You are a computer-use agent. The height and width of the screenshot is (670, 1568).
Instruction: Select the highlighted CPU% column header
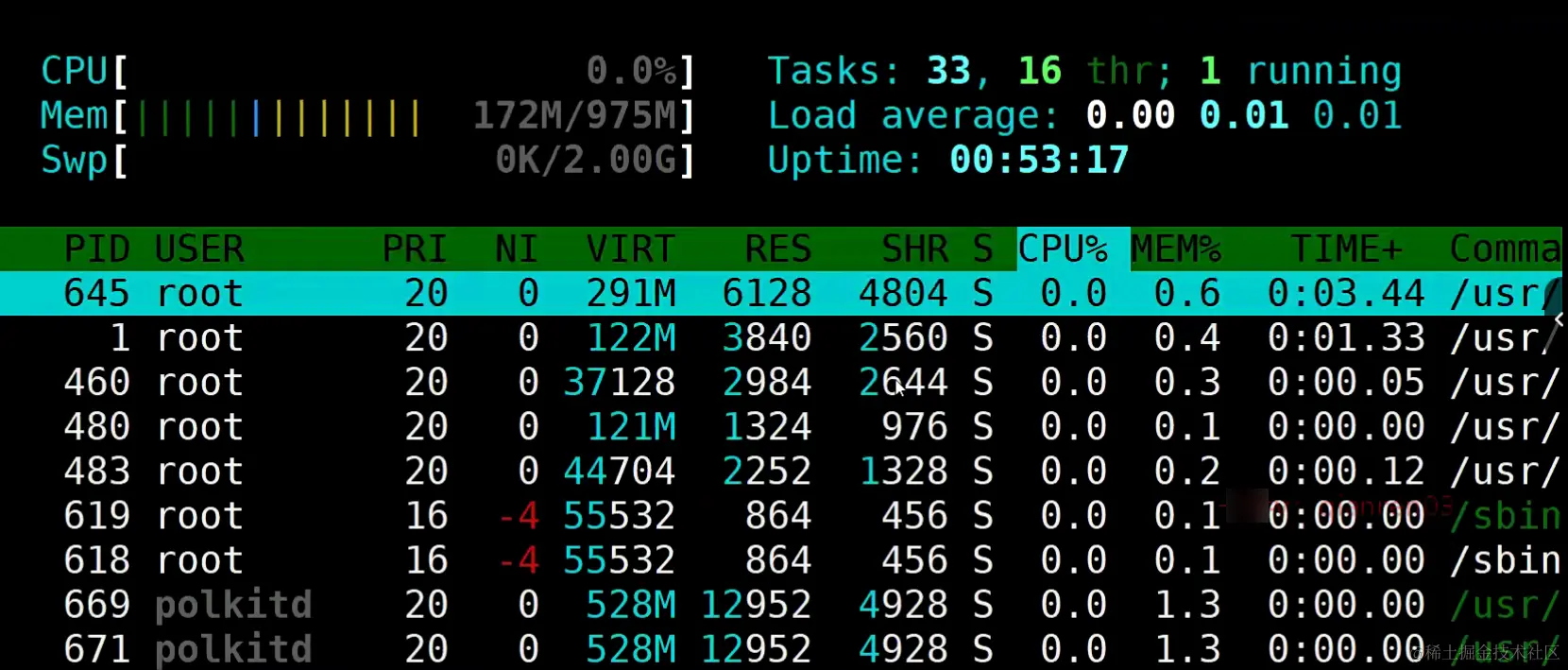[1073, 249]
